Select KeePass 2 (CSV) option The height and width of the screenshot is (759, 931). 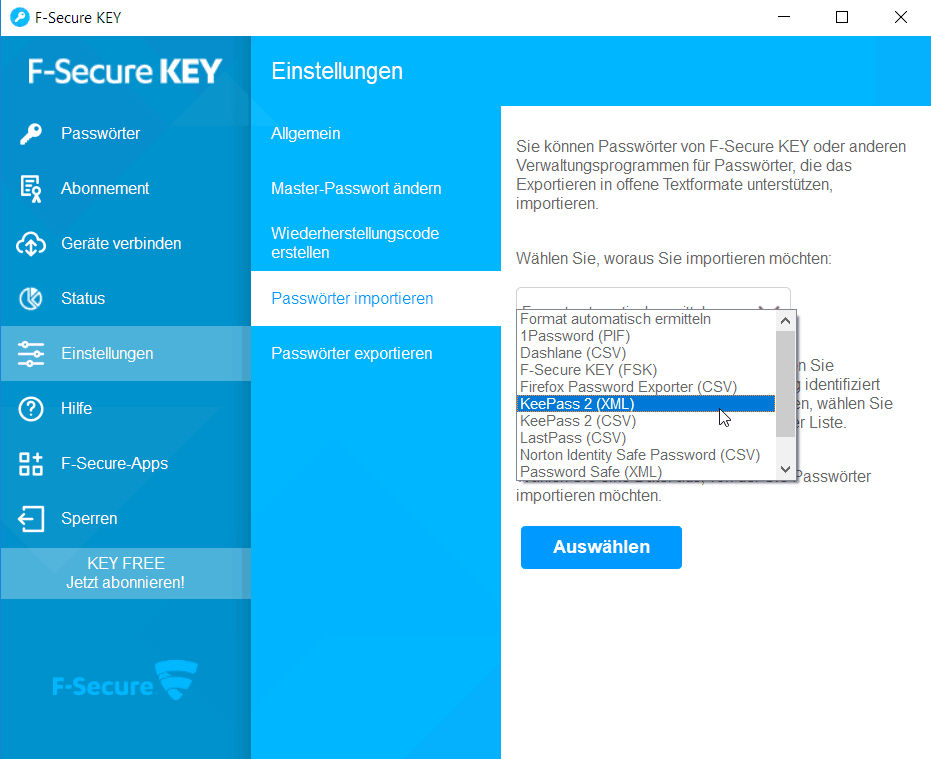pos(646,421)
